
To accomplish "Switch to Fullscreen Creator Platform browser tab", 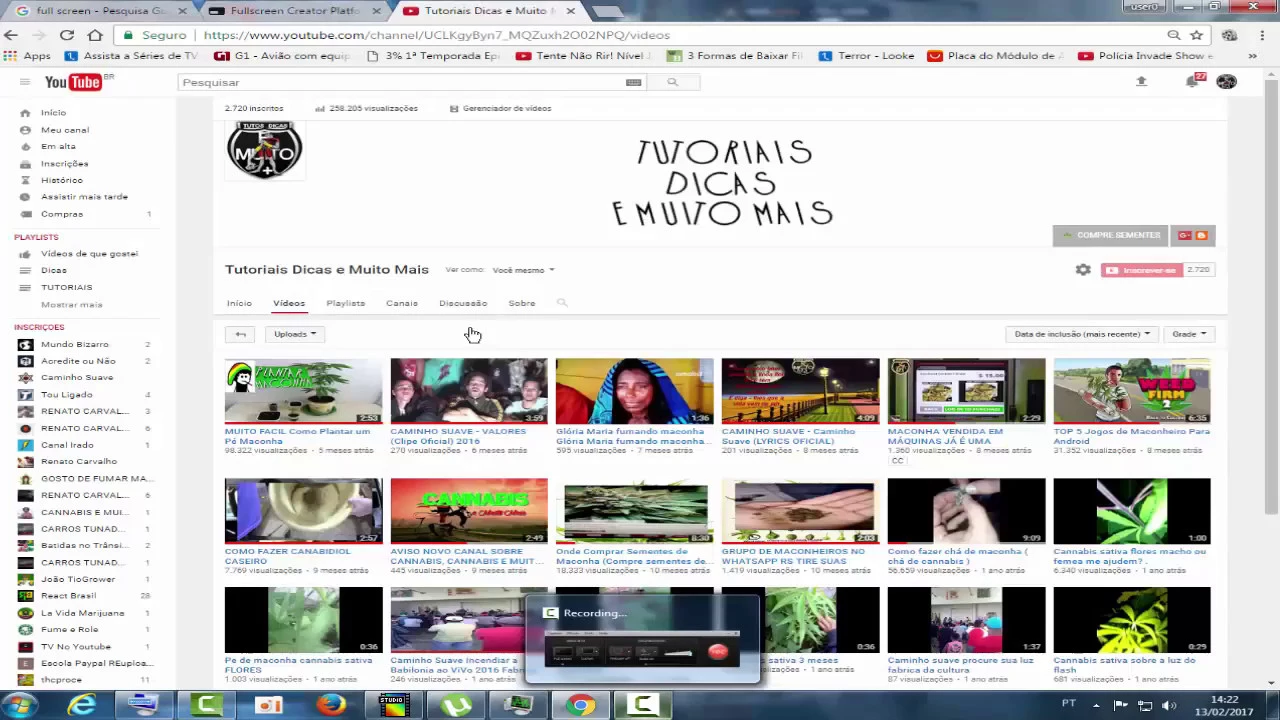I will point(295,10).
